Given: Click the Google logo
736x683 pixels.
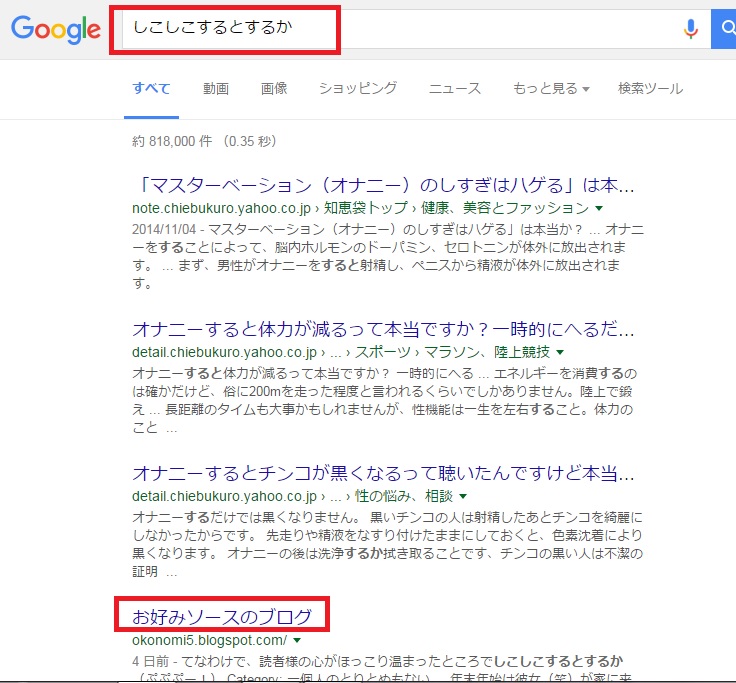Looking at the screenshot, I should [x=56, y=29].
